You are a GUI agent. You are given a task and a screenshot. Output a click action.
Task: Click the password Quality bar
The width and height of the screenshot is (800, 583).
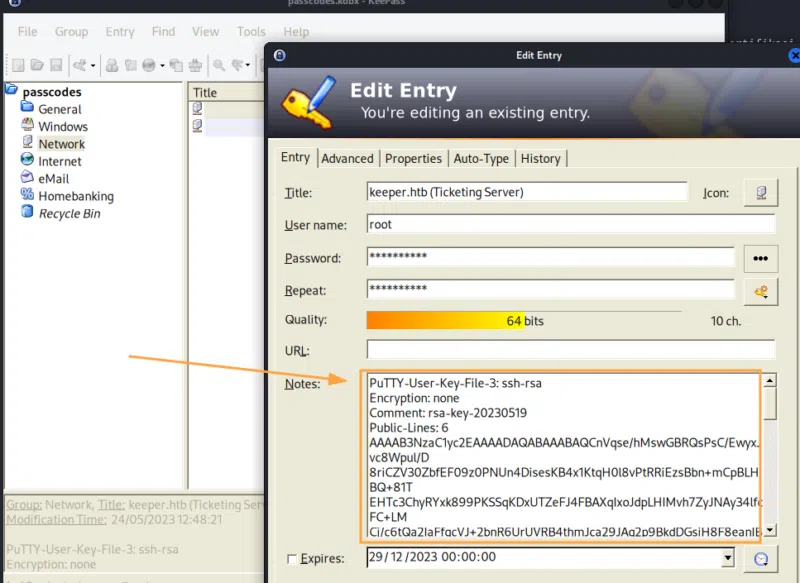coord(524,320)
